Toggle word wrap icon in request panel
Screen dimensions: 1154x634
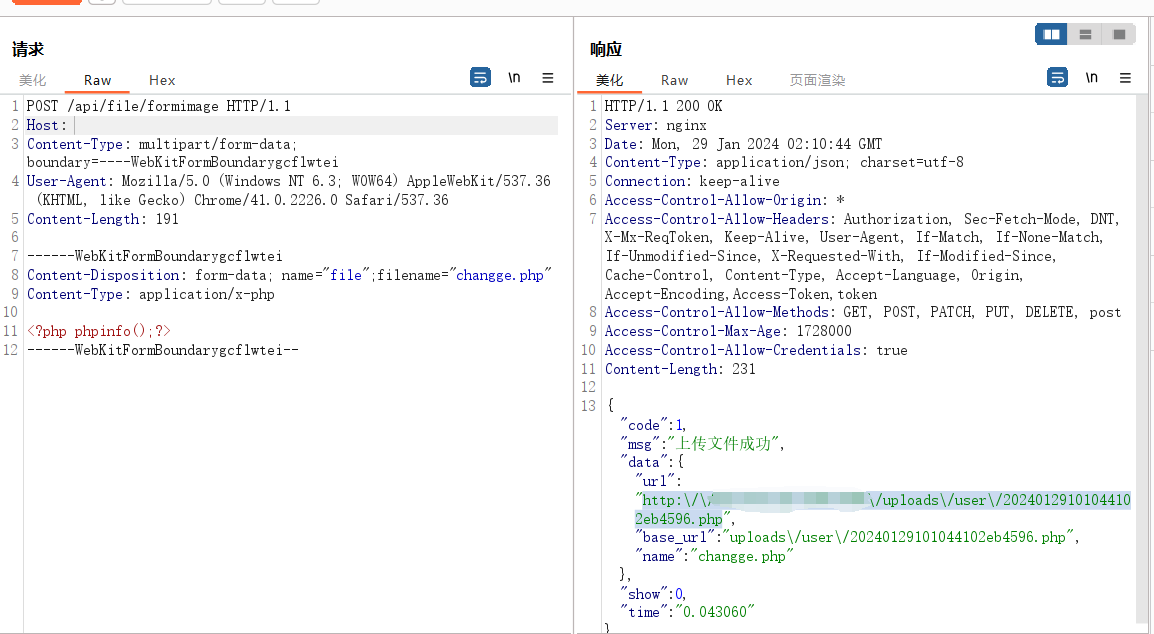coord(480,77)
